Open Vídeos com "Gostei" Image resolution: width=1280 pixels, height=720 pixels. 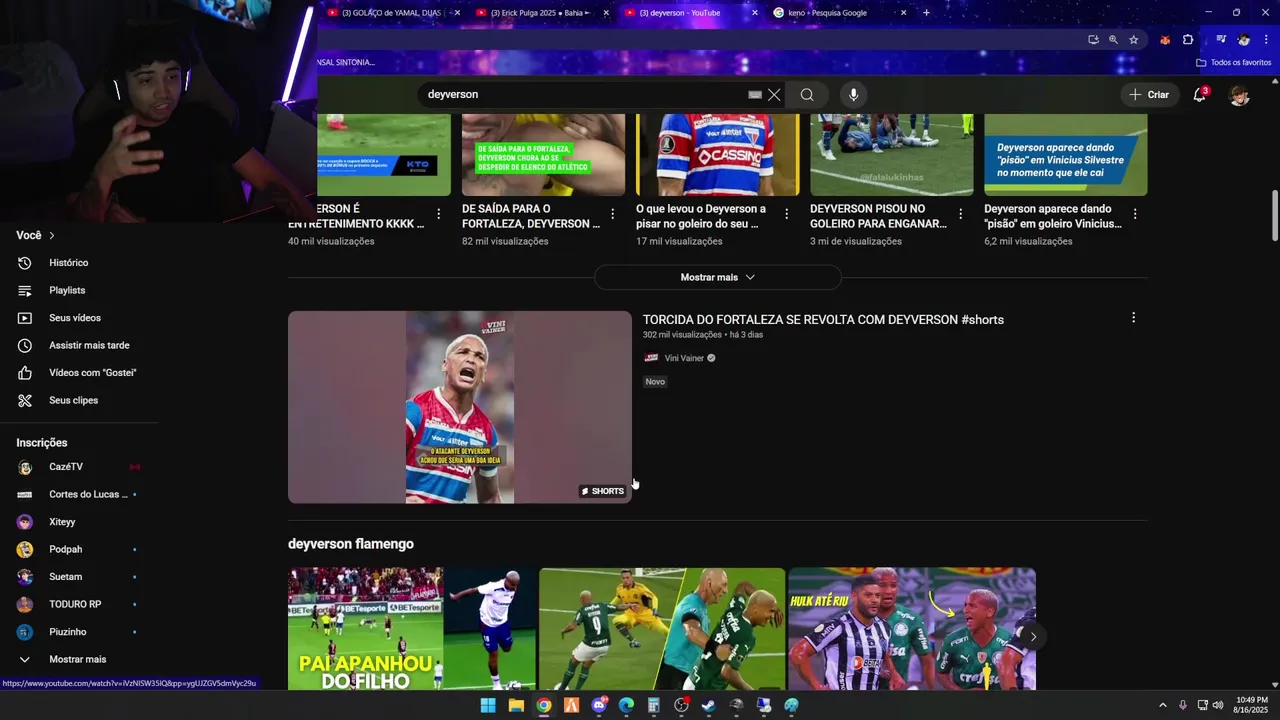92,373
